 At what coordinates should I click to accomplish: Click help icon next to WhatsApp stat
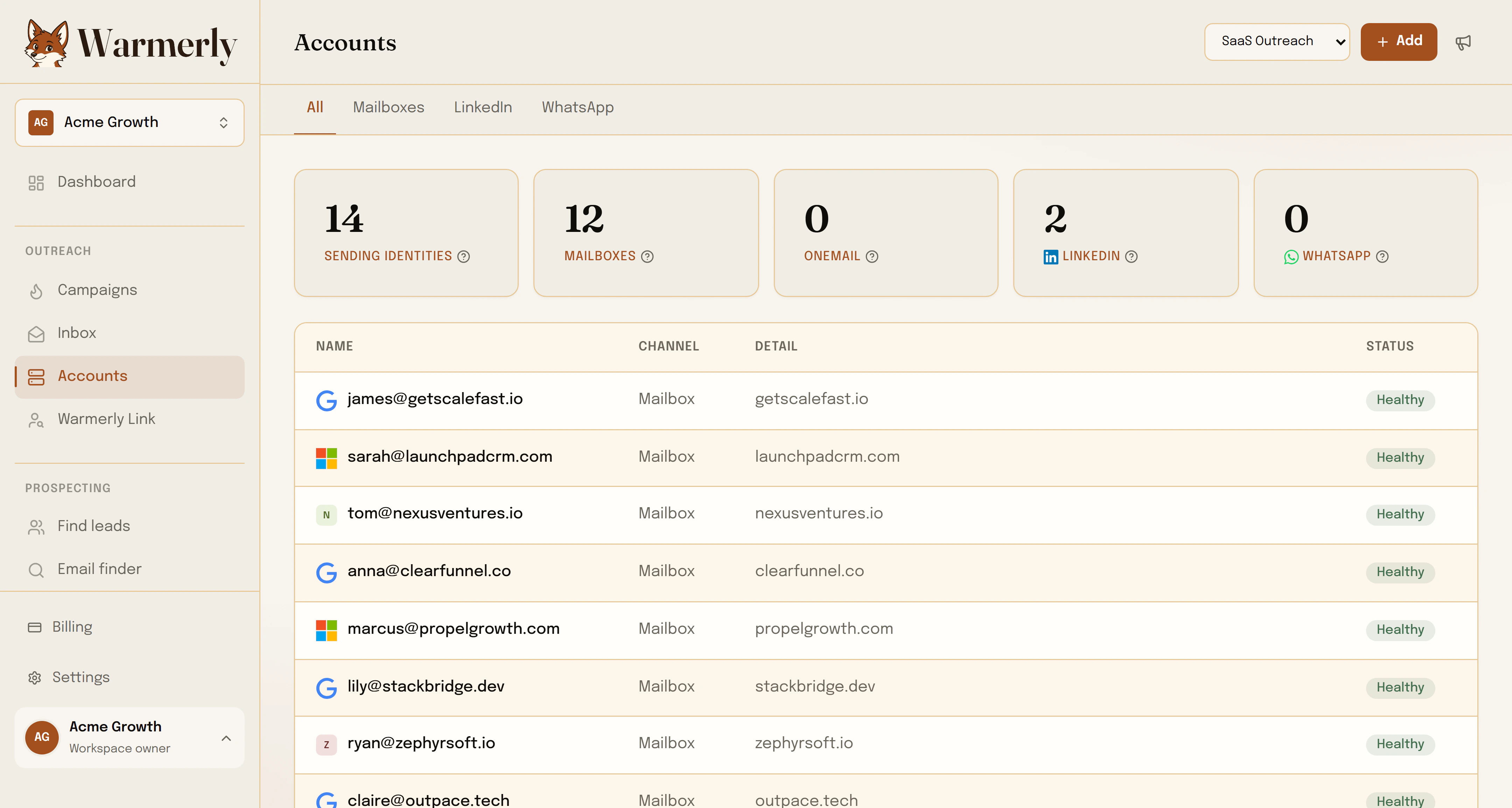(x=1382, y=256)
